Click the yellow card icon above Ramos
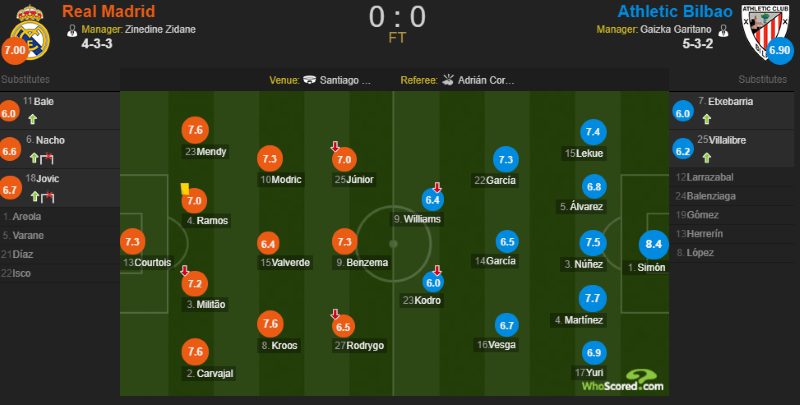Image resolution: width=800 pixels, height=405 pixels. 184,186
